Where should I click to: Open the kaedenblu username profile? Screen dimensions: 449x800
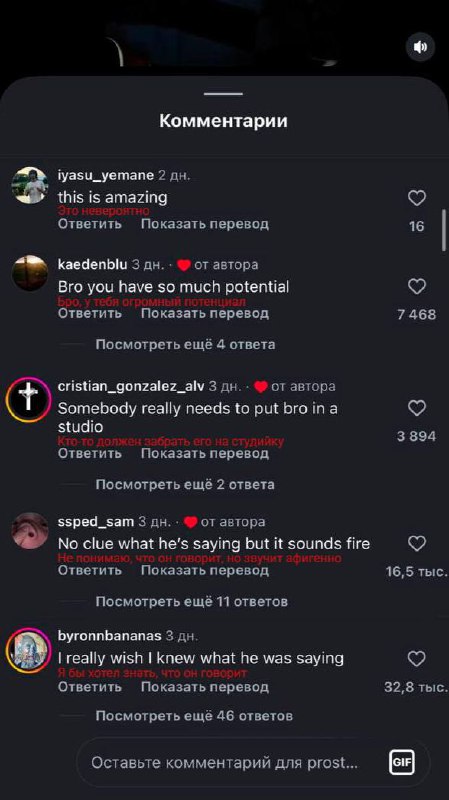click(x=92, y=264)
